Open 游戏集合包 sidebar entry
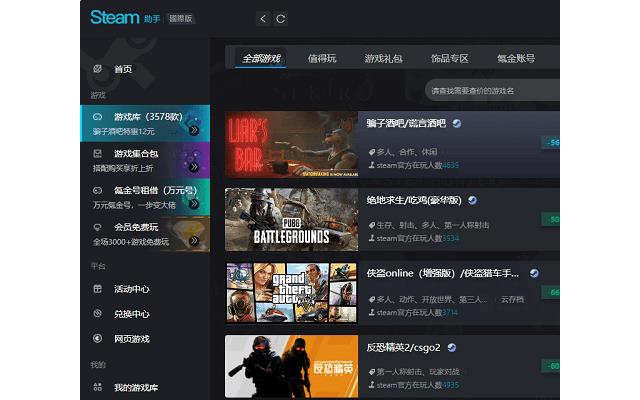This screenshot has width=640, height=400. pyautogui.click(x=145, y=160)
